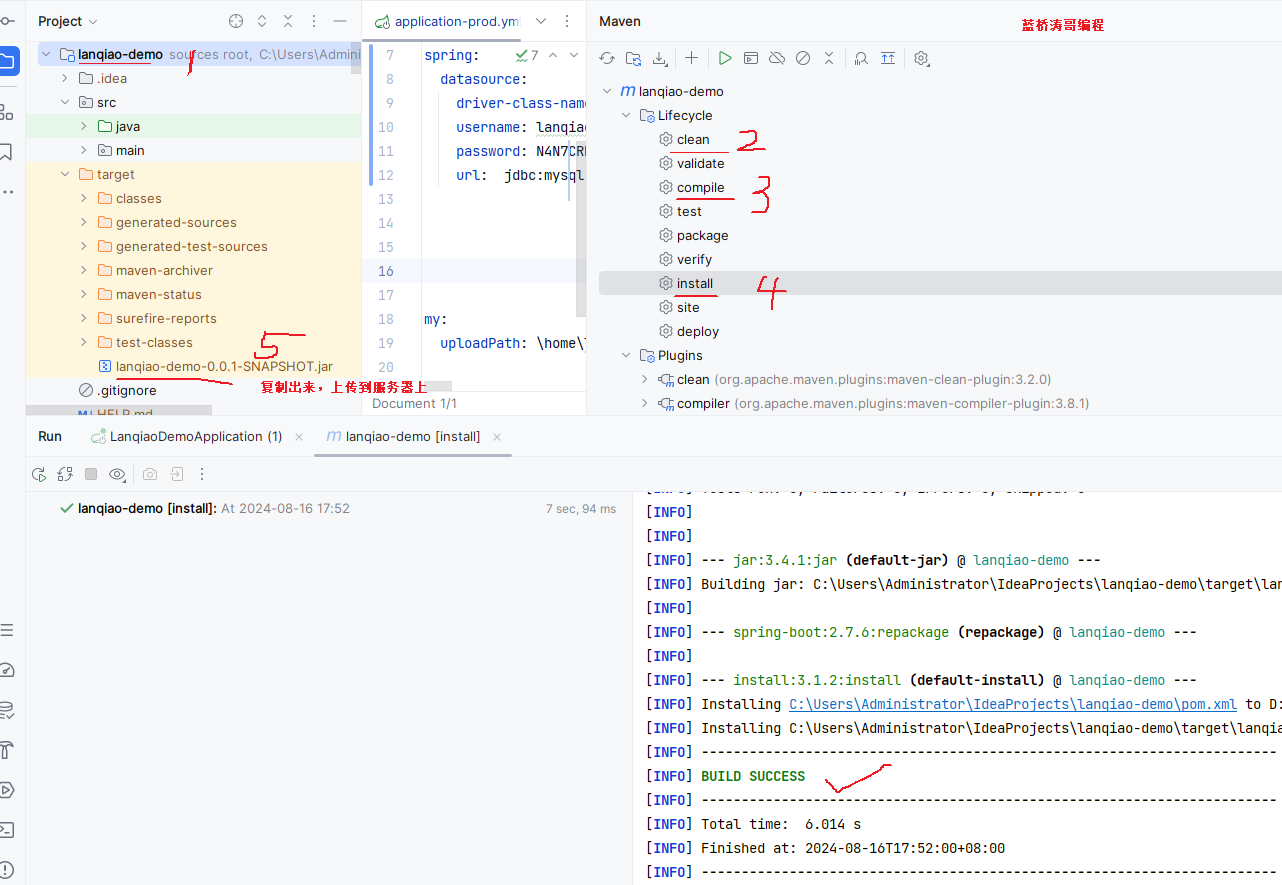Collapse the lanqiao-demo Maven root node

[607, 91]
